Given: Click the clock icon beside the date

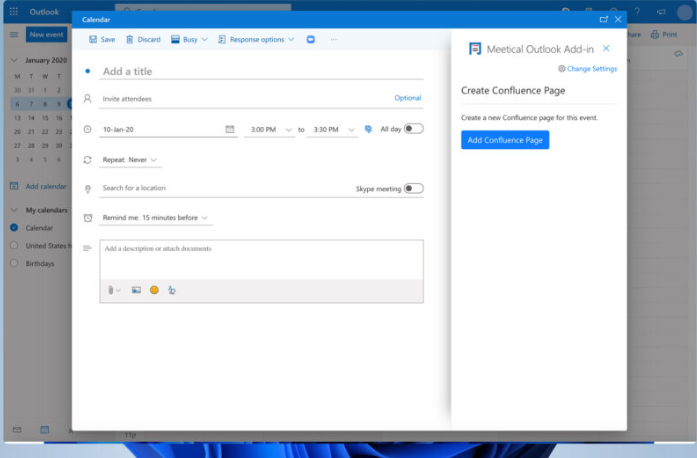Looking at the screenshot, I should click(88, 129).
